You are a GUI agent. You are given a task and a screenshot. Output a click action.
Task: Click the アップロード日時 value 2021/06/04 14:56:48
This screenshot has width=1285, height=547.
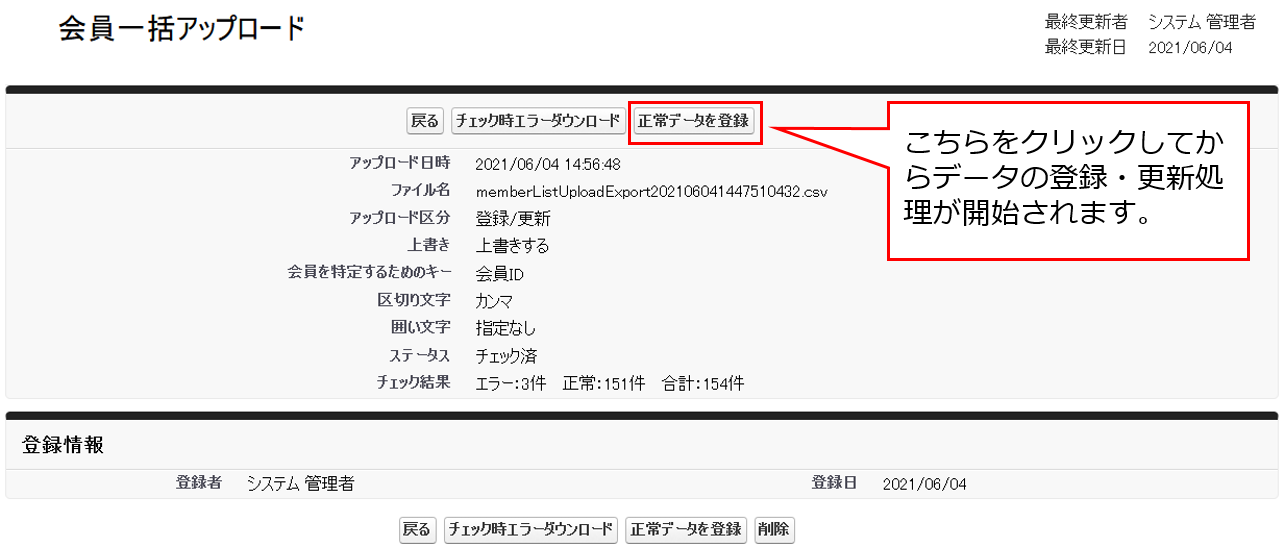point(547,164)
